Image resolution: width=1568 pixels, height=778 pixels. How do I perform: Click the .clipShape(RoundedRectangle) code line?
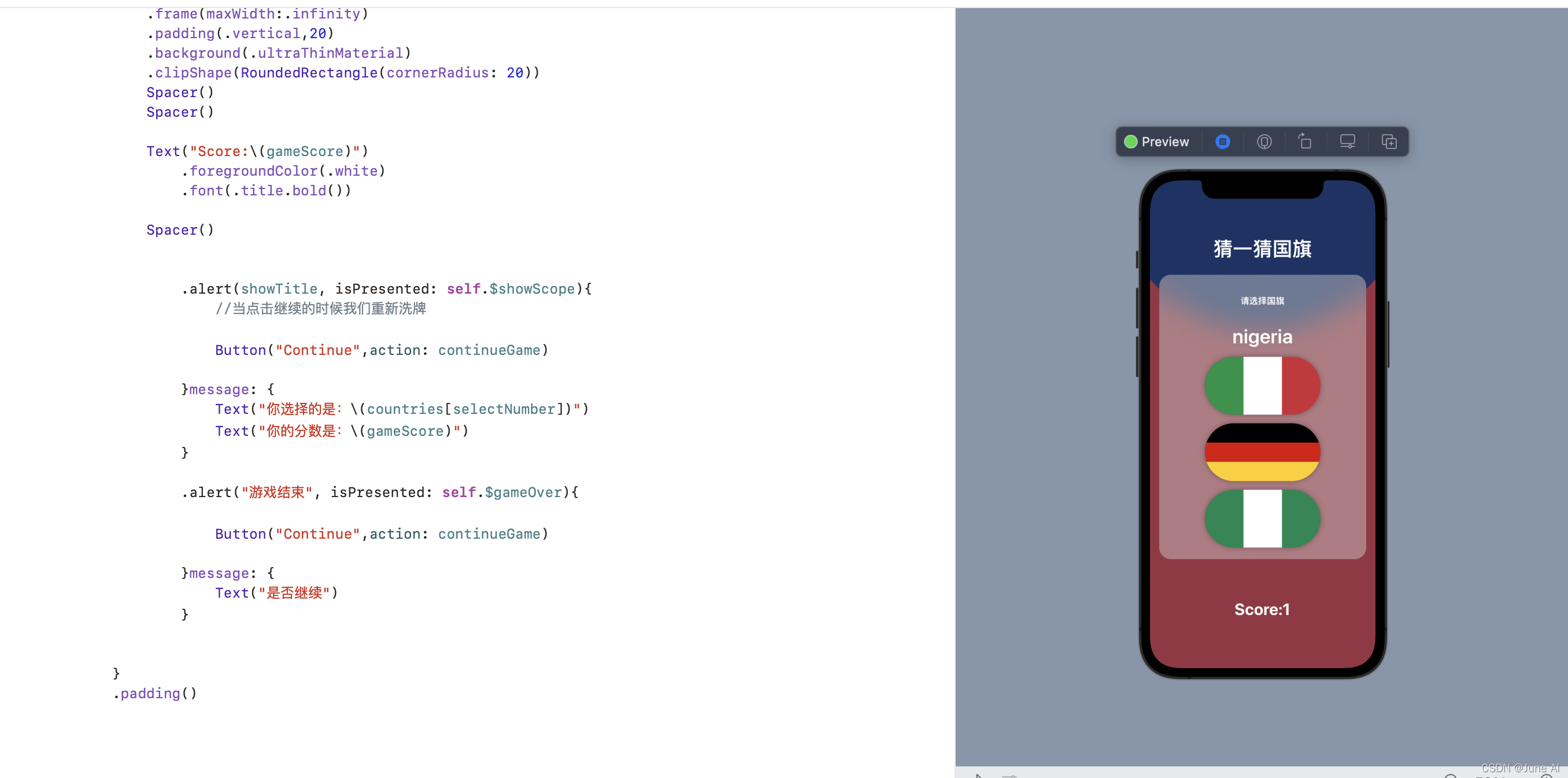[343, 73]
